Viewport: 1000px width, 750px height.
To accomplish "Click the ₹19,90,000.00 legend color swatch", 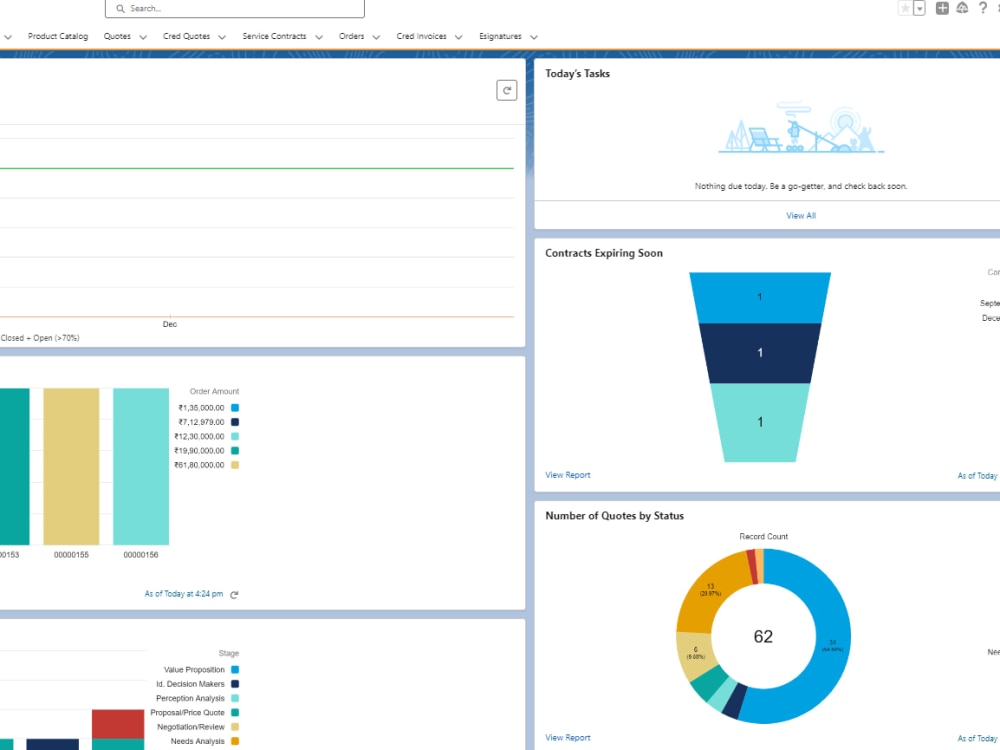I will [235, 451].
